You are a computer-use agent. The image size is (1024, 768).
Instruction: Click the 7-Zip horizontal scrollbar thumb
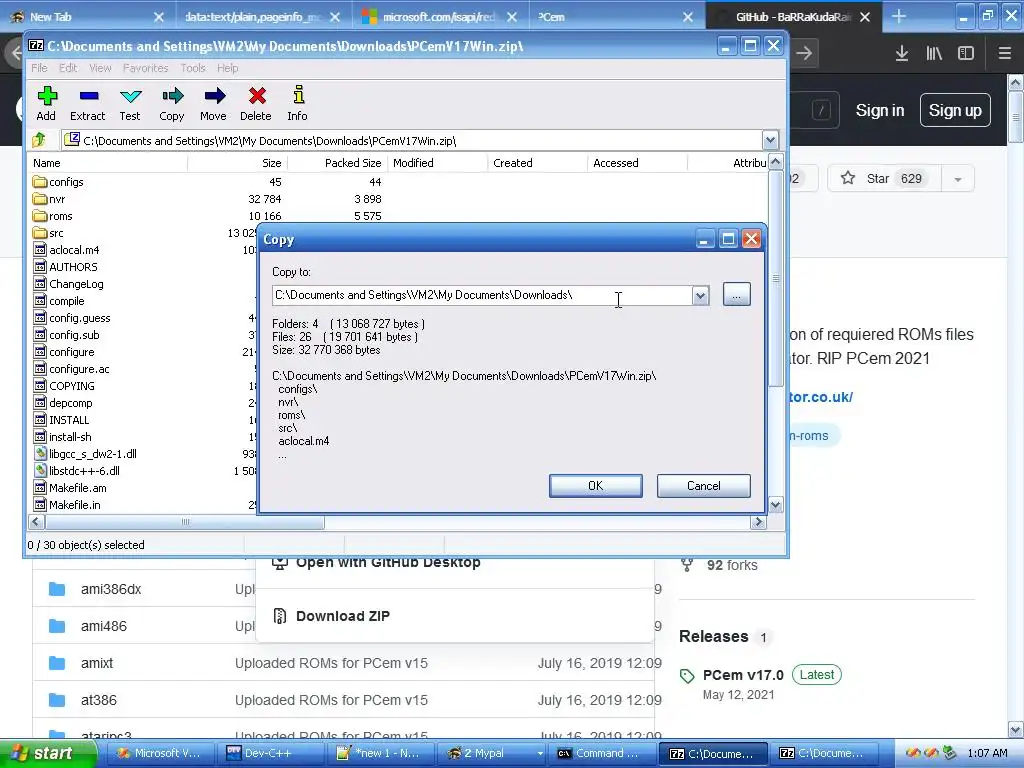[185, 522]
